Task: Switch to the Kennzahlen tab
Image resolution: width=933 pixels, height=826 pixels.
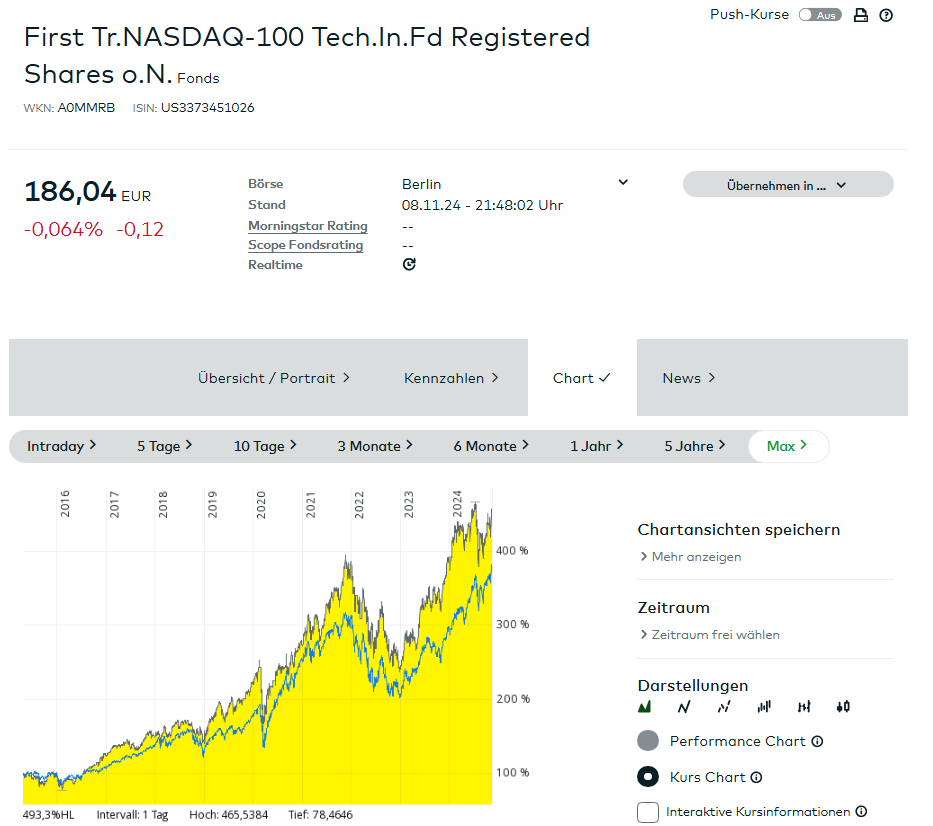Action: (x=451, y=378)
